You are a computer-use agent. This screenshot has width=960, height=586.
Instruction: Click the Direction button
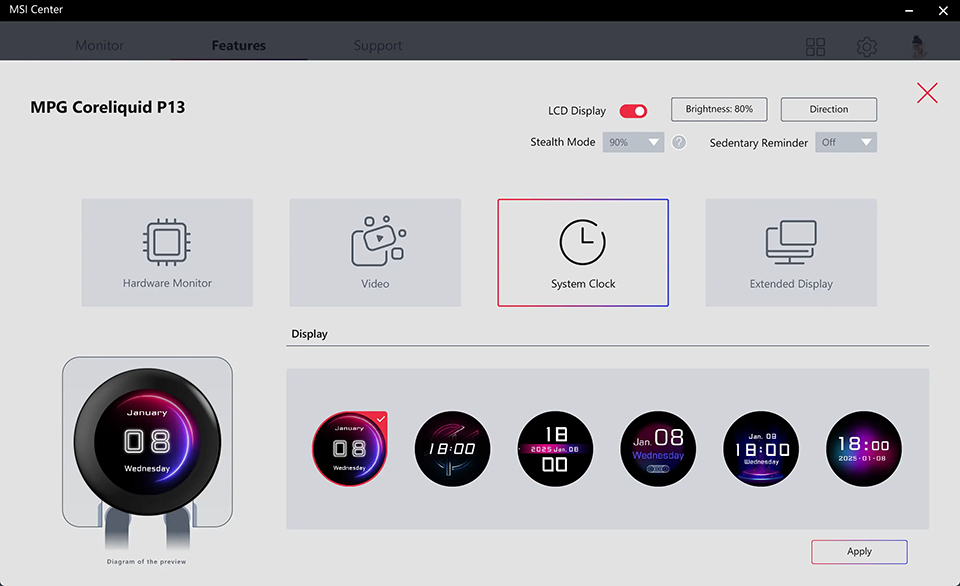(828, 109)
